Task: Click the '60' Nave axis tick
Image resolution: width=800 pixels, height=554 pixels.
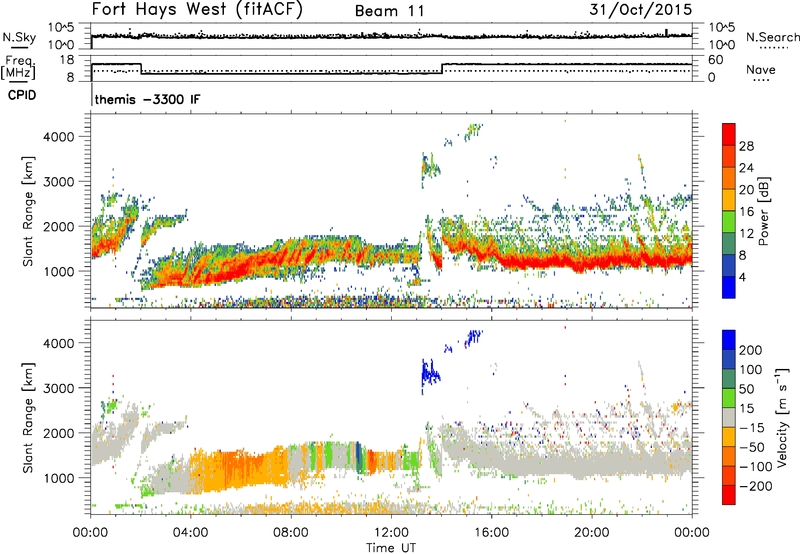Action: 715,60
